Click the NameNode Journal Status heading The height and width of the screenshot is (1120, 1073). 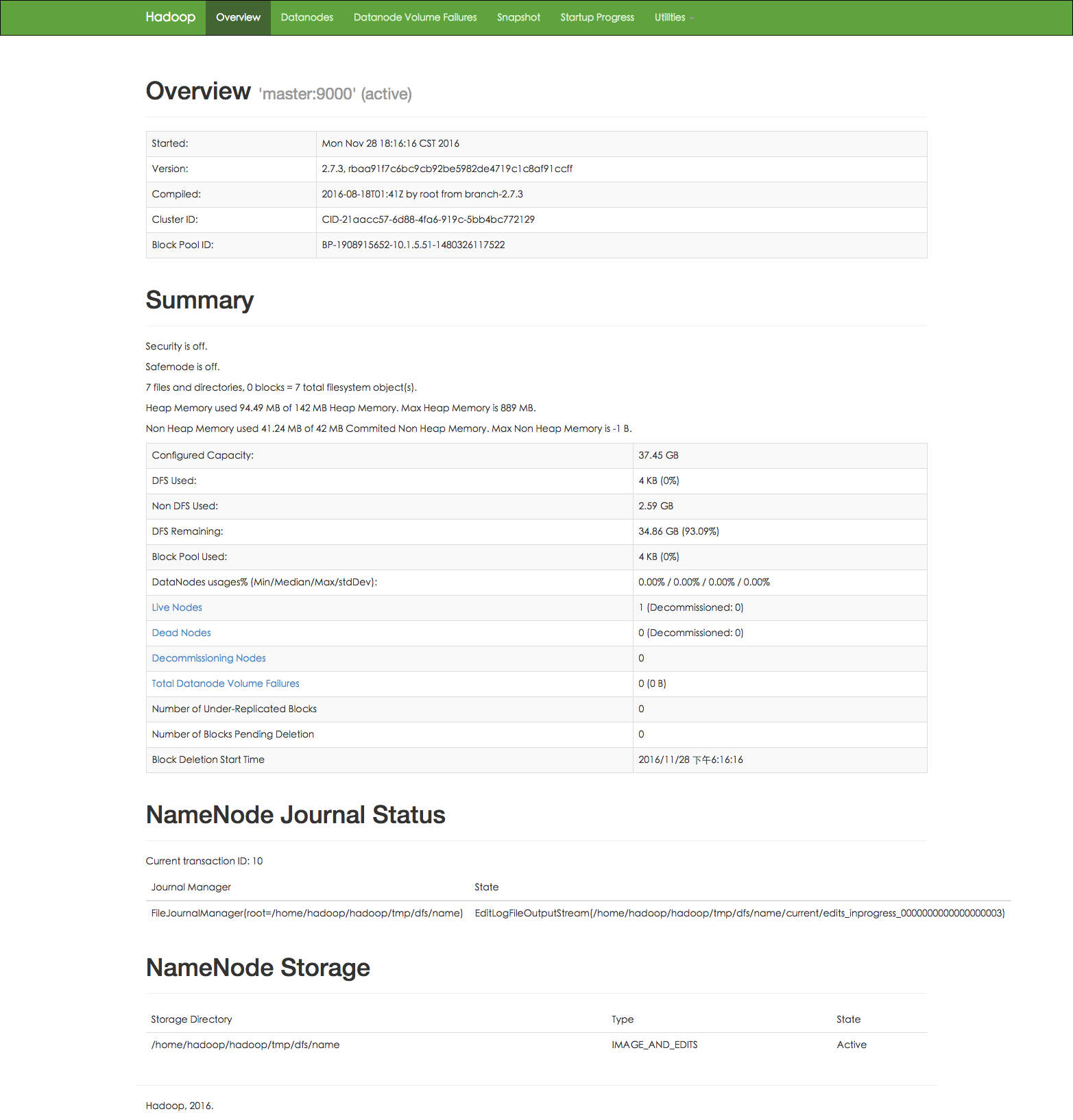tap(296, 815)
